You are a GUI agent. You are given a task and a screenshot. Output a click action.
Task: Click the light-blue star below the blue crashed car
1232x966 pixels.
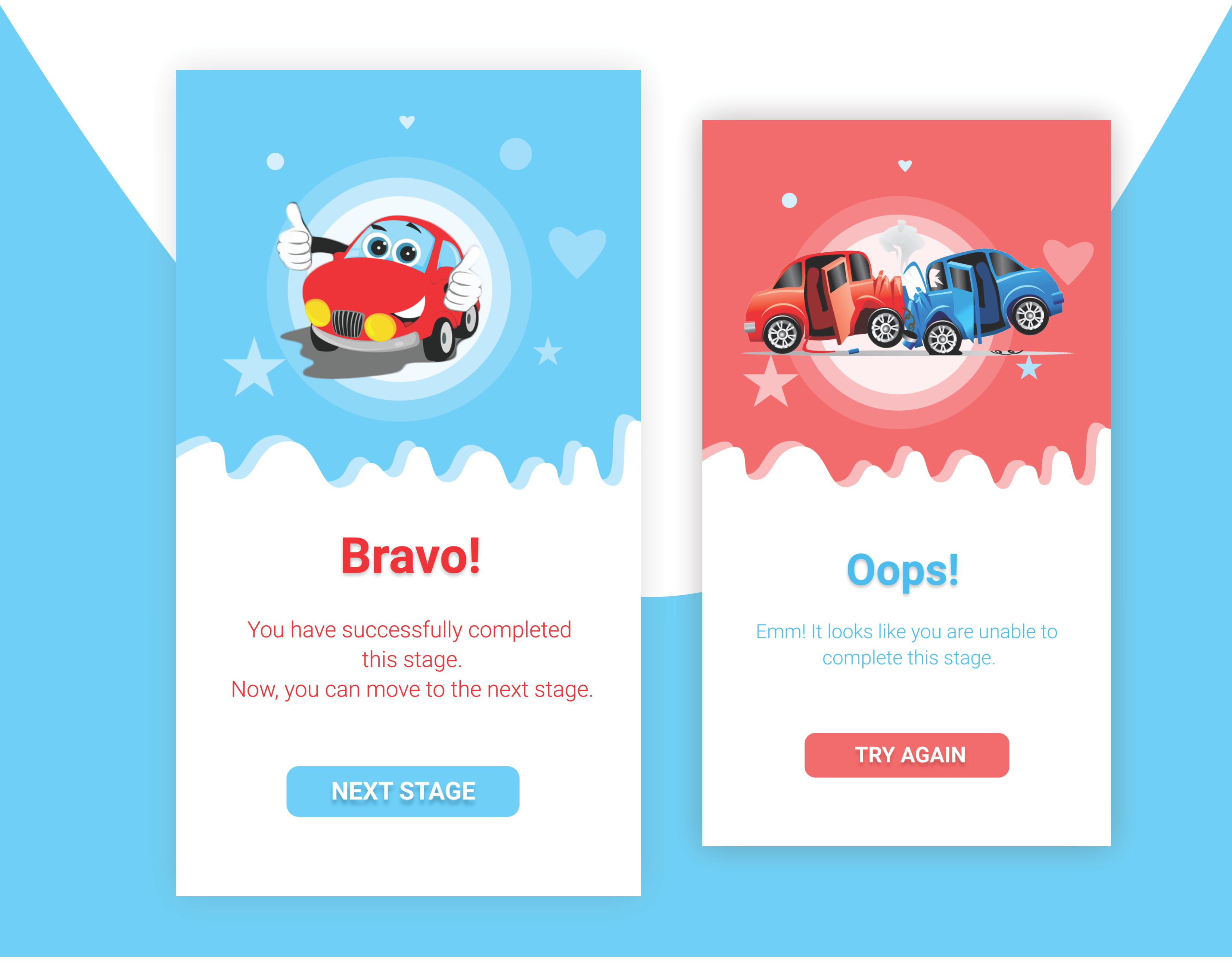coord(1029,368)
